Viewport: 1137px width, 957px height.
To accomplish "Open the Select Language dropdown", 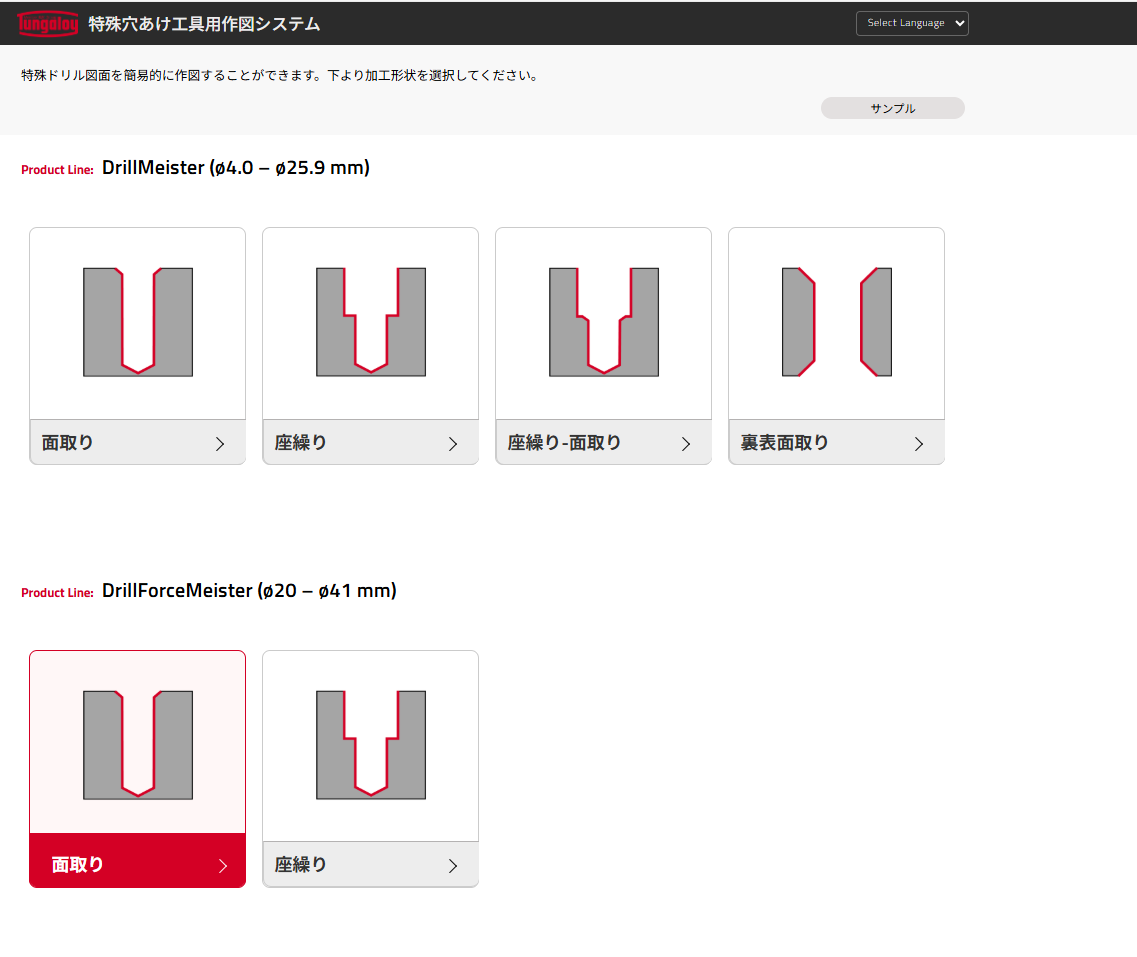I will coord(911,23).
